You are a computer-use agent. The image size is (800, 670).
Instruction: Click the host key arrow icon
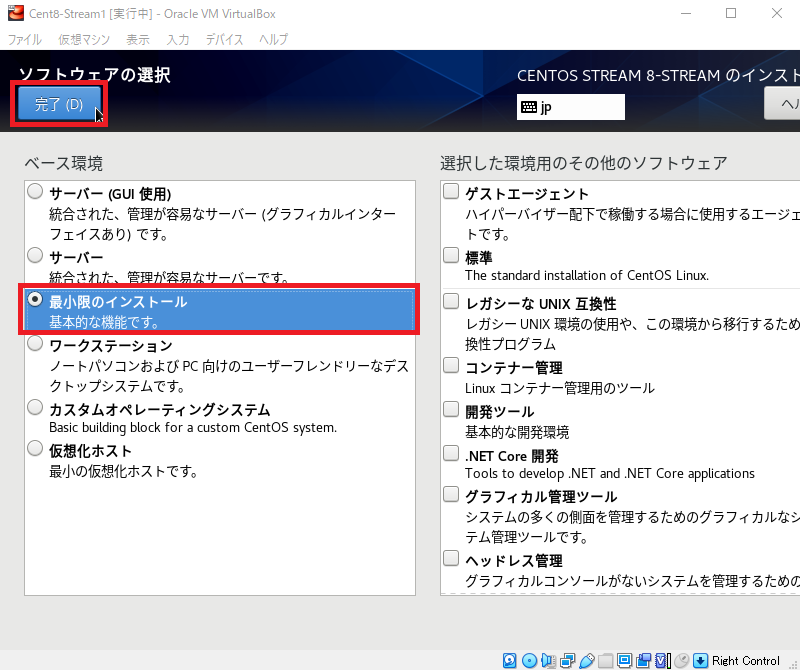(x=701, y=660)
